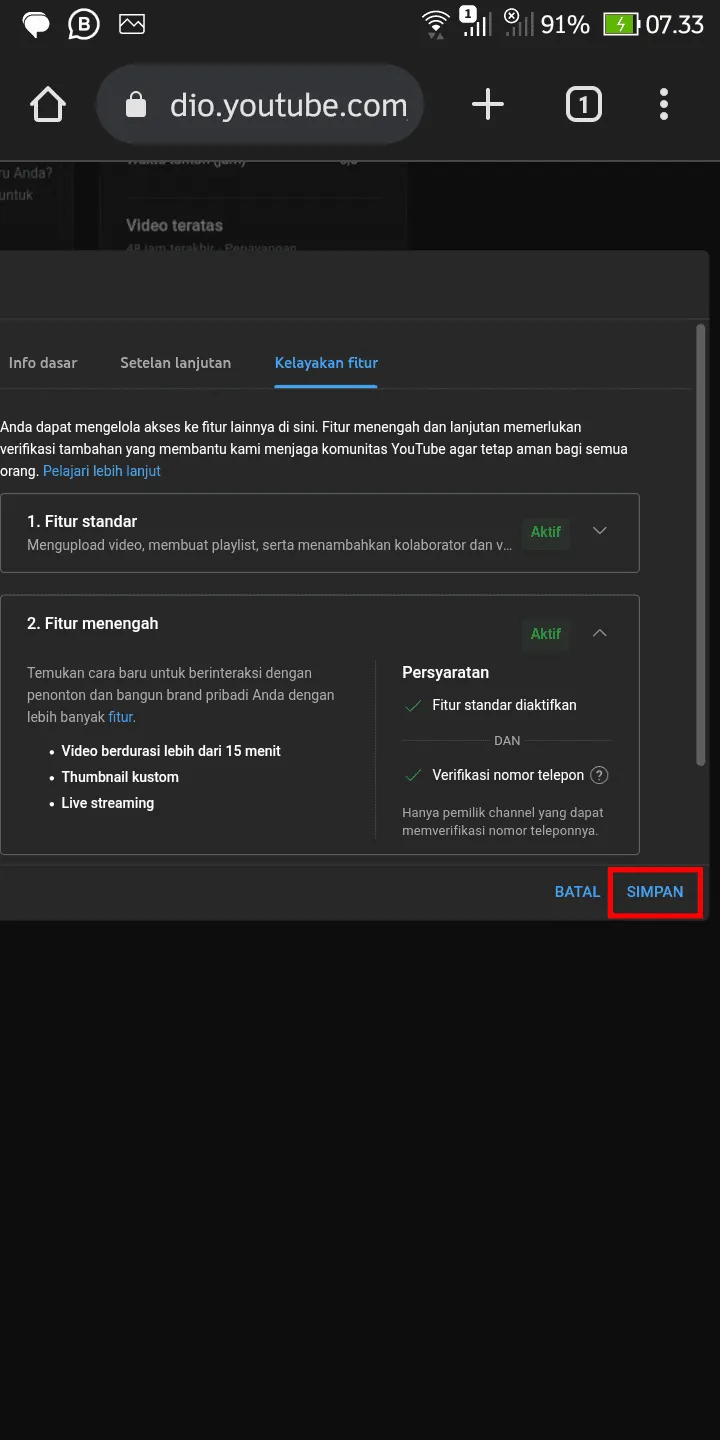Screen dimensions: 720x1440
Task: Click the SIMPAN button
Action: click(x=655, y=892)
